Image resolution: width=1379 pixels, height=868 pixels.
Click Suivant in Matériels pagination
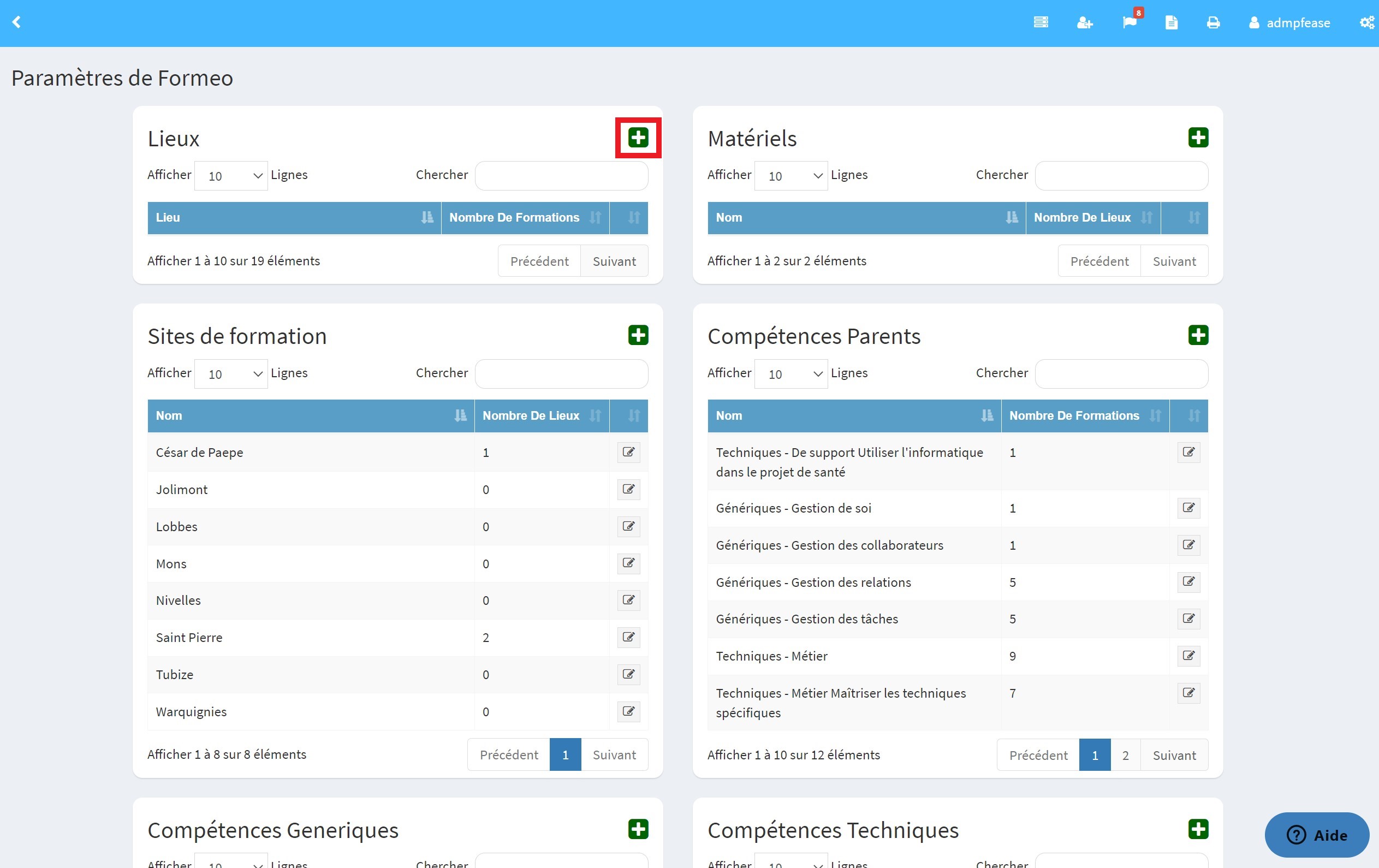1174,261
